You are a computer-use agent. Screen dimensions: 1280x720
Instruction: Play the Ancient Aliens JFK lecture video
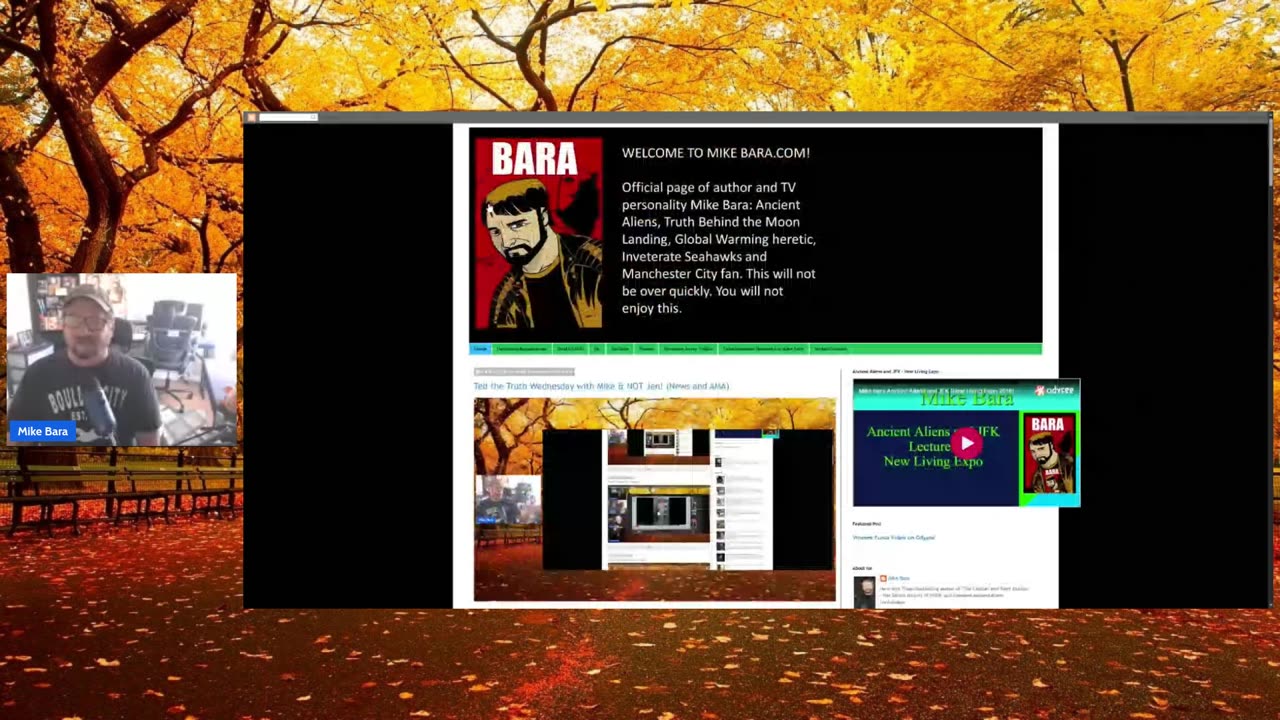[x=966, y=443]
